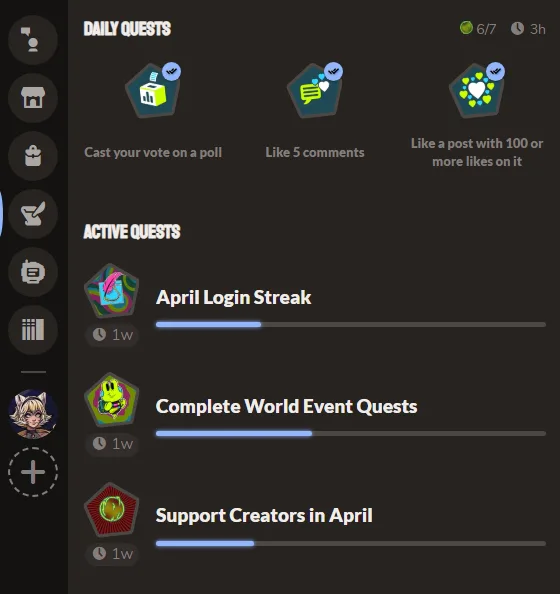Image resolution: width=560 pixels, height=594 pixels.
Task: Click the 3h daily timer clock
Action: pyautogui.click(x=528, y=29)
